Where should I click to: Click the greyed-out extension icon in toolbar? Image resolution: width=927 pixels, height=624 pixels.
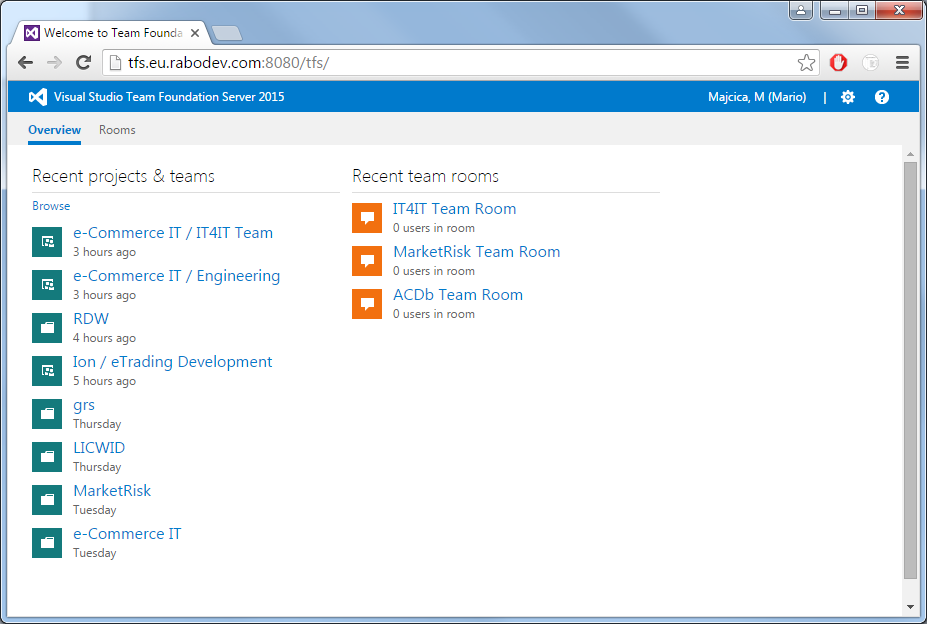pos(870,63)
